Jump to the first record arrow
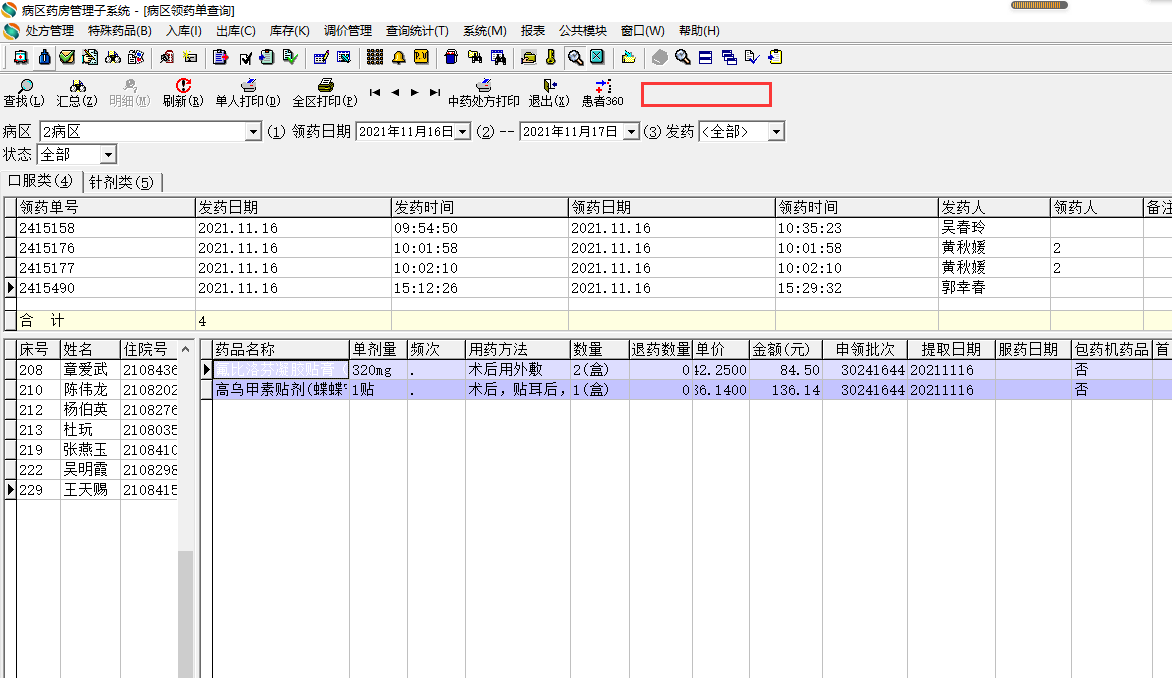 point(375,92)
